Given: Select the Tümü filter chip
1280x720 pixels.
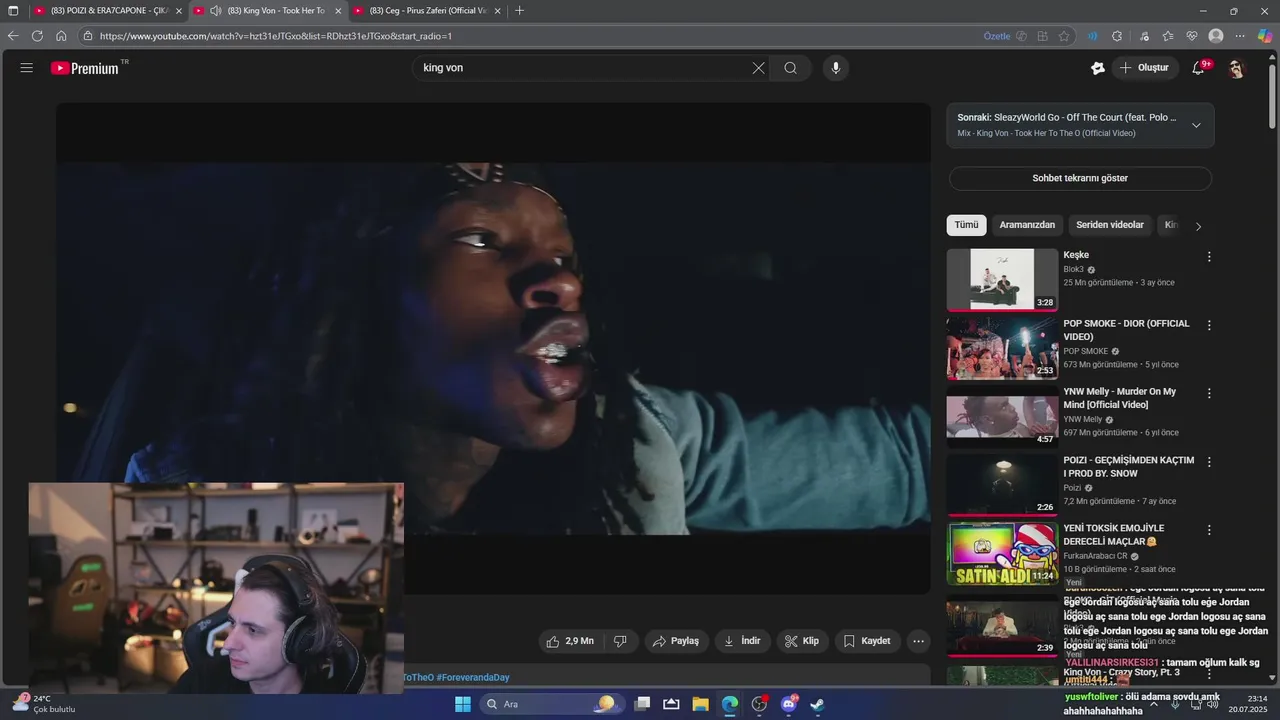Looking at the screenshot, I should tap(966, 225).
